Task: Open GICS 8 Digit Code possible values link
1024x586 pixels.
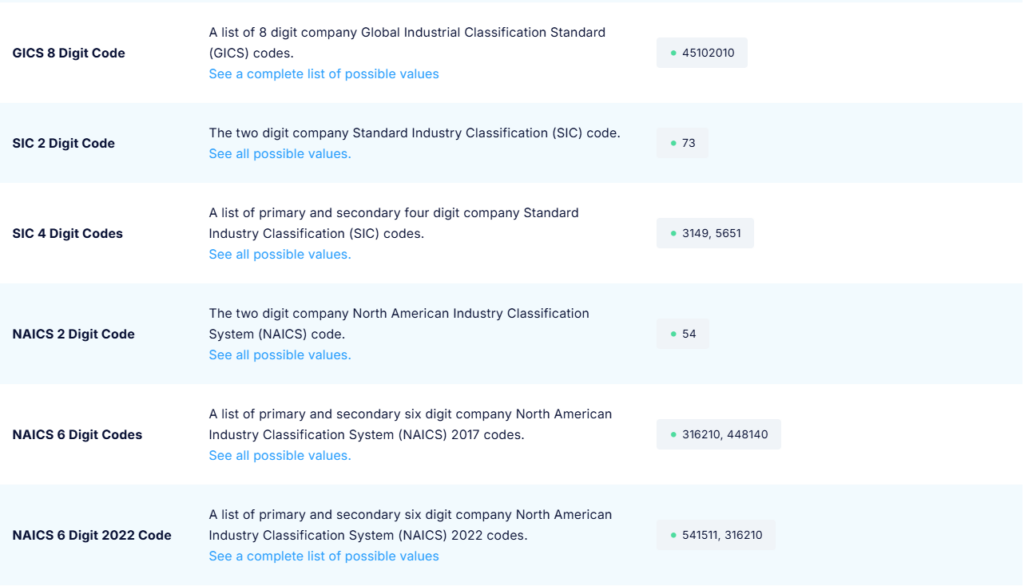Action: point(323,74)
